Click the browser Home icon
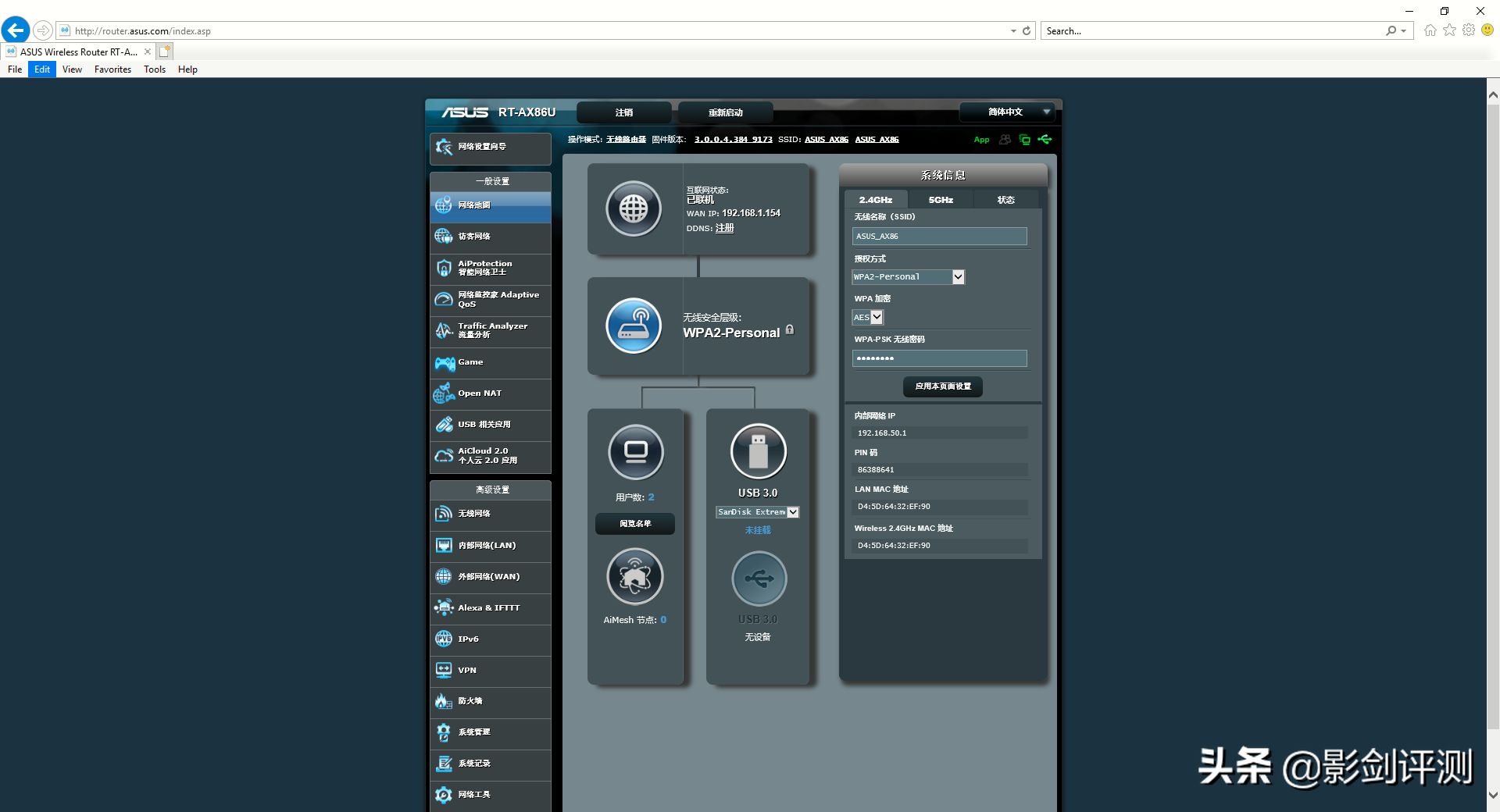Screen dimensions: 1500x812 (1430, 30)
